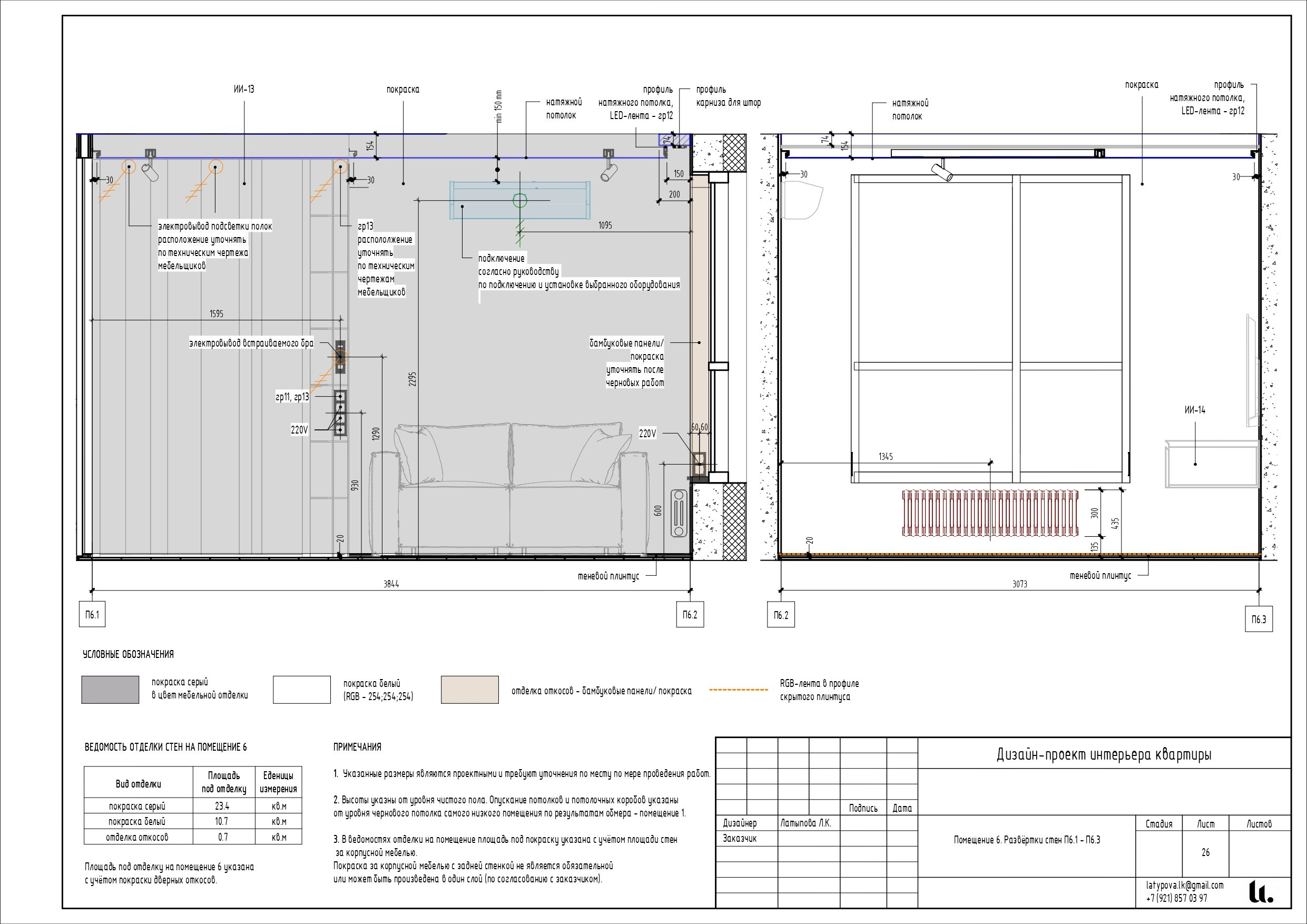Click the vertical dimension 435
This screenshot has width=1307, height=924.
pyautogui.click(x=1115, y=523)
